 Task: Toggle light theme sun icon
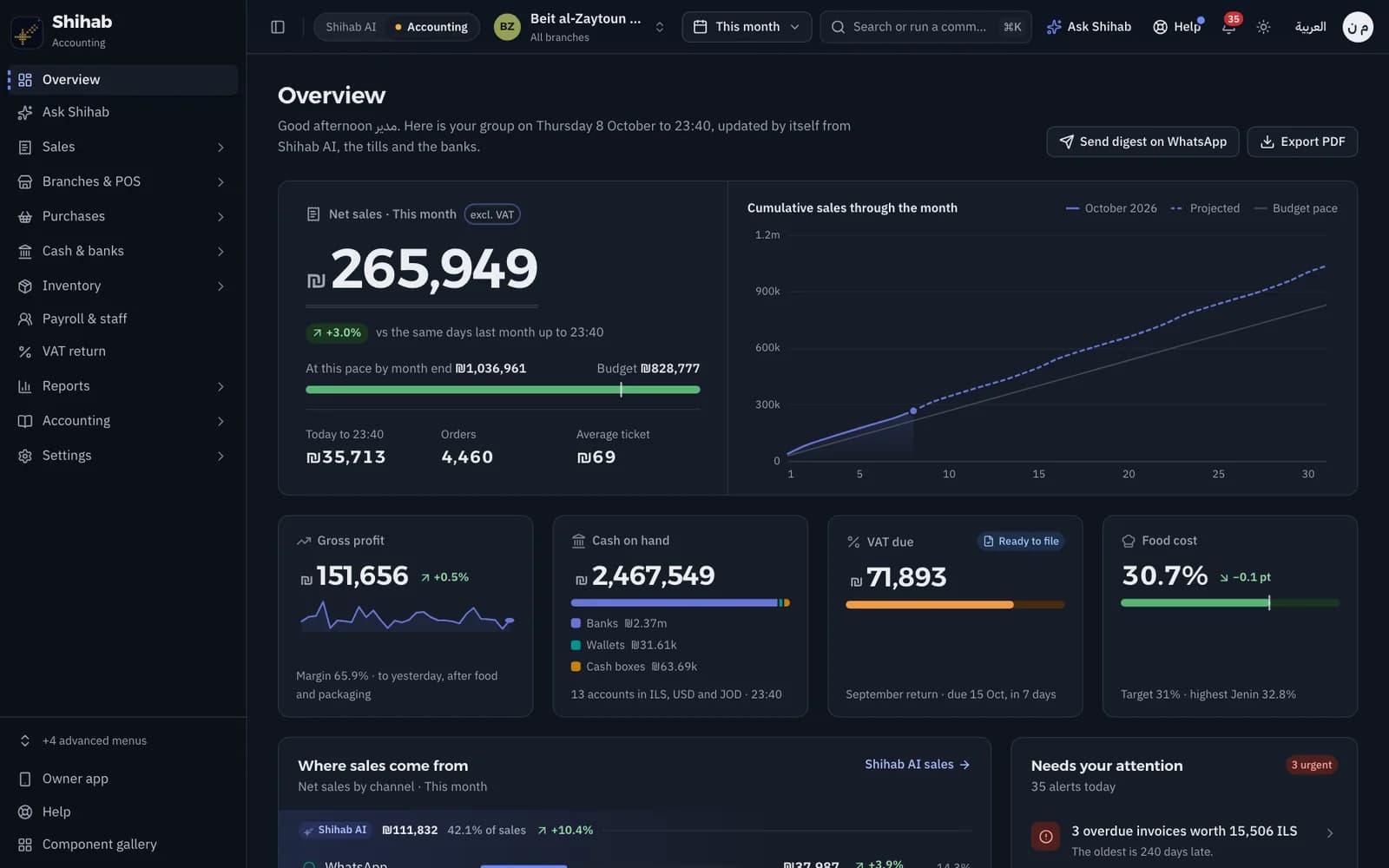[1263, 27]
